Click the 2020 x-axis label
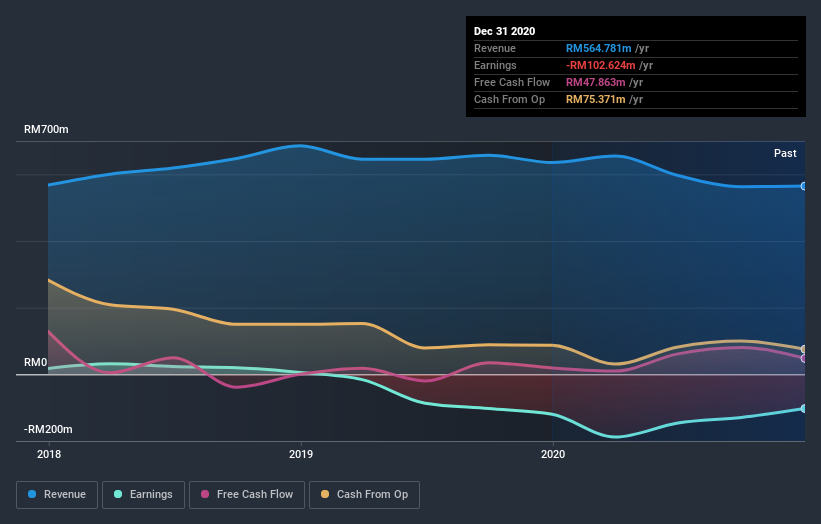 [x=553, y=454]
